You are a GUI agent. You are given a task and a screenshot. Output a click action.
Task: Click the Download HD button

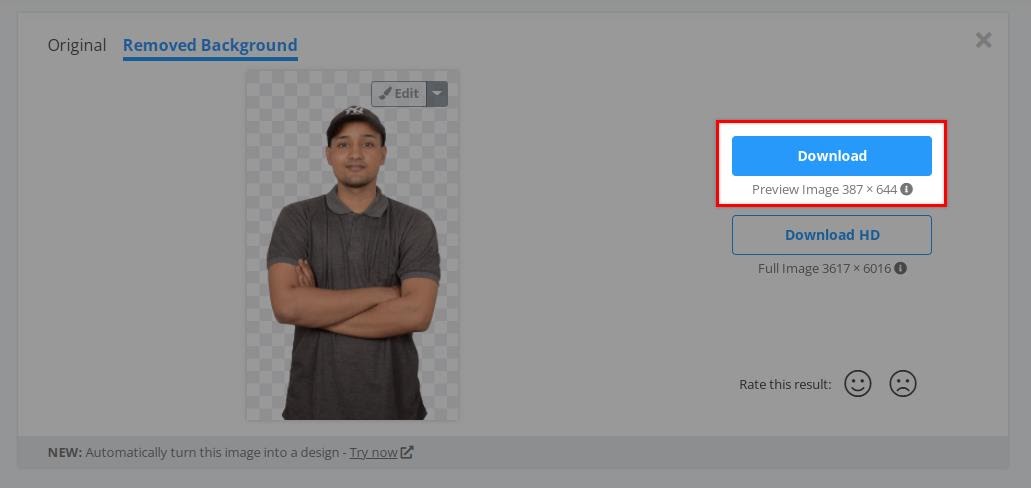coord(832,235)
